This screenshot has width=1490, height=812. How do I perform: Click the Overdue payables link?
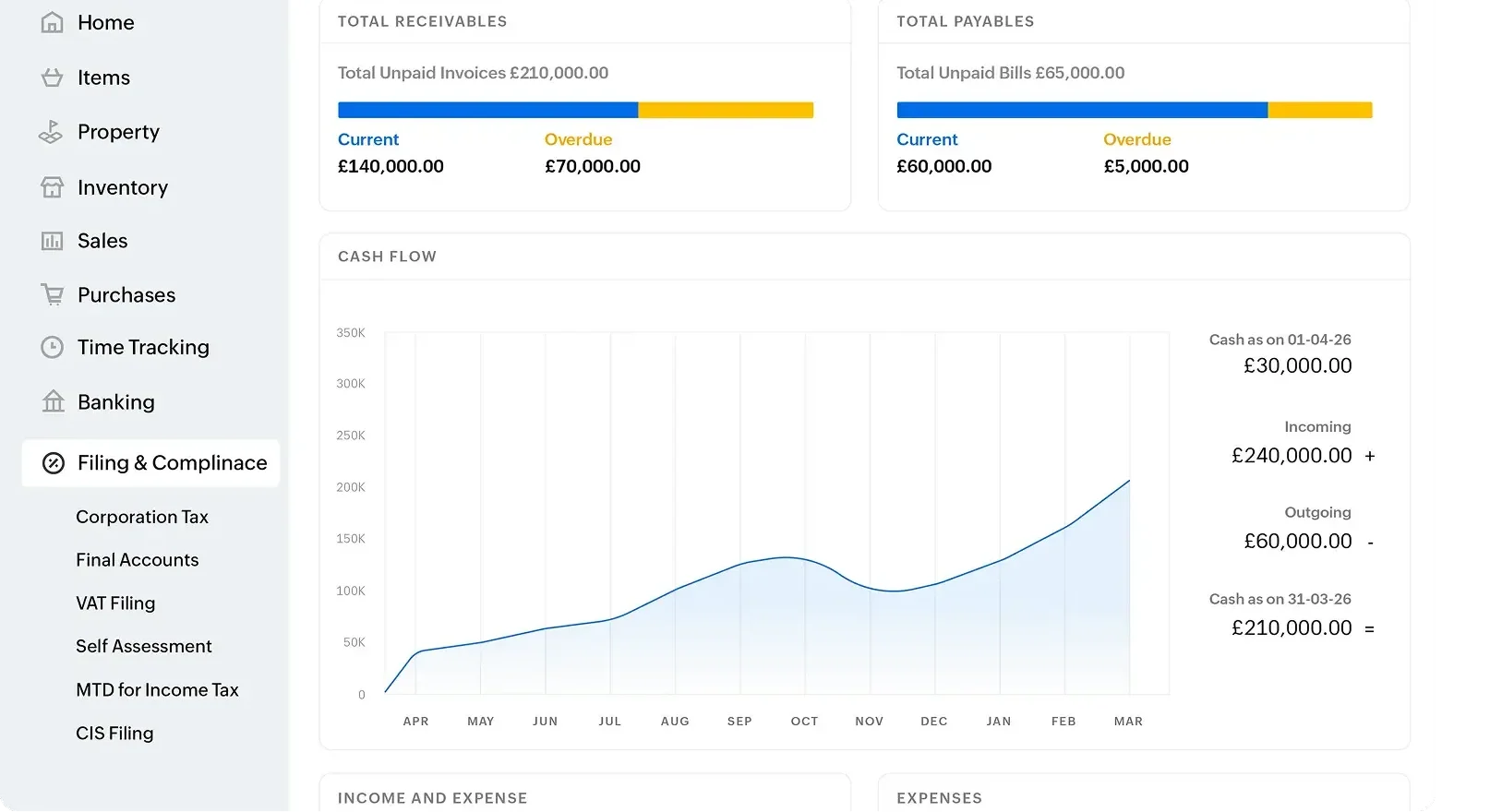(x=1137, y=139)
